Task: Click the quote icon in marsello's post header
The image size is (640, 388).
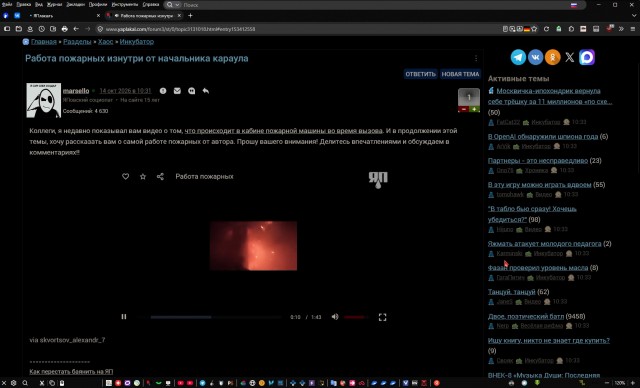Action: 191,91
